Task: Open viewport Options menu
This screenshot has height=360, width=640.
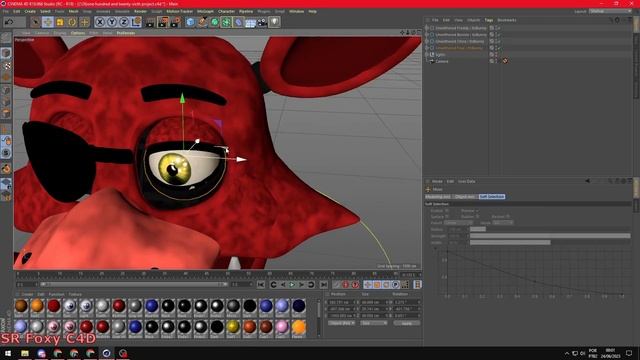Action: tap(78, 33)
